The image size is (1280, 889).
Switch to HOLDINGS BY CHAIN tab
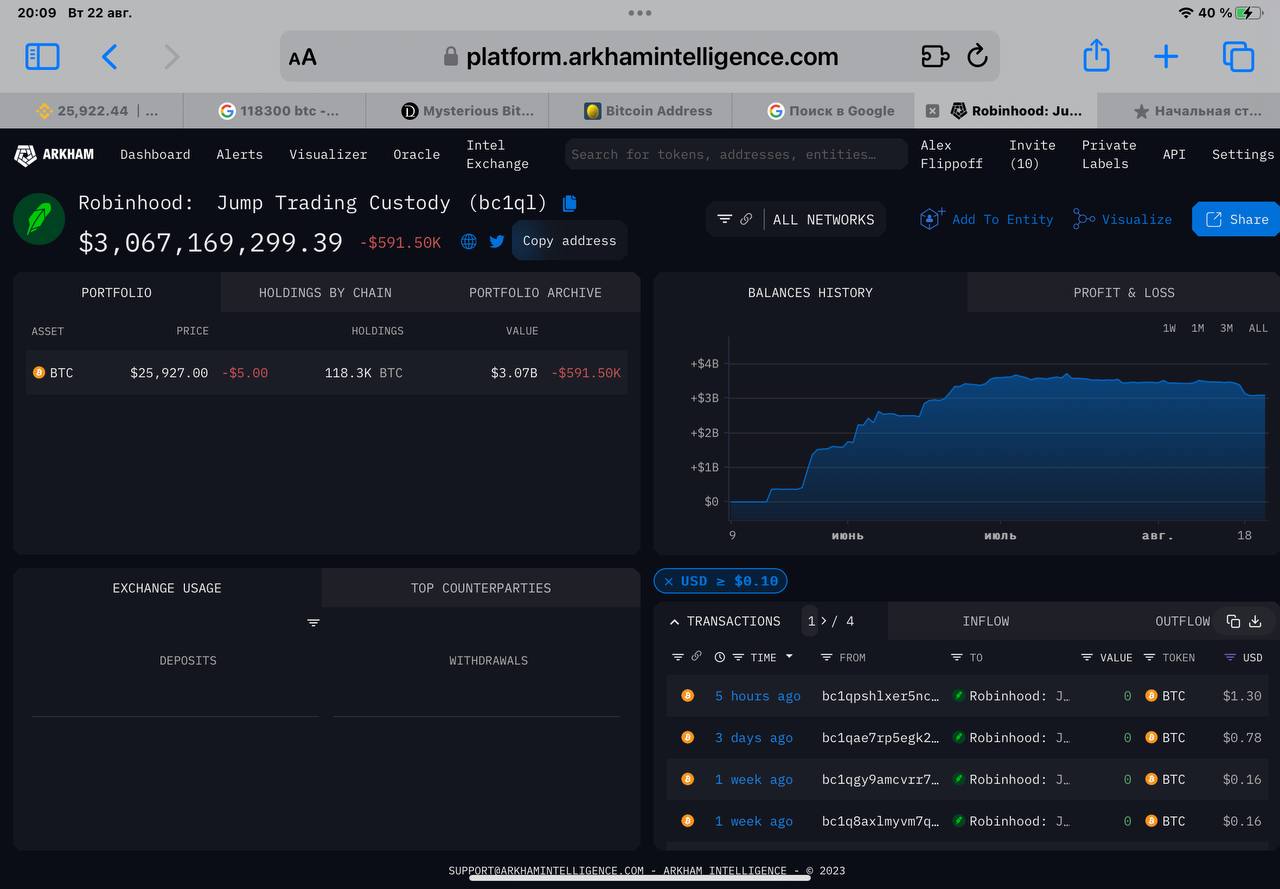tap(325, 292)
